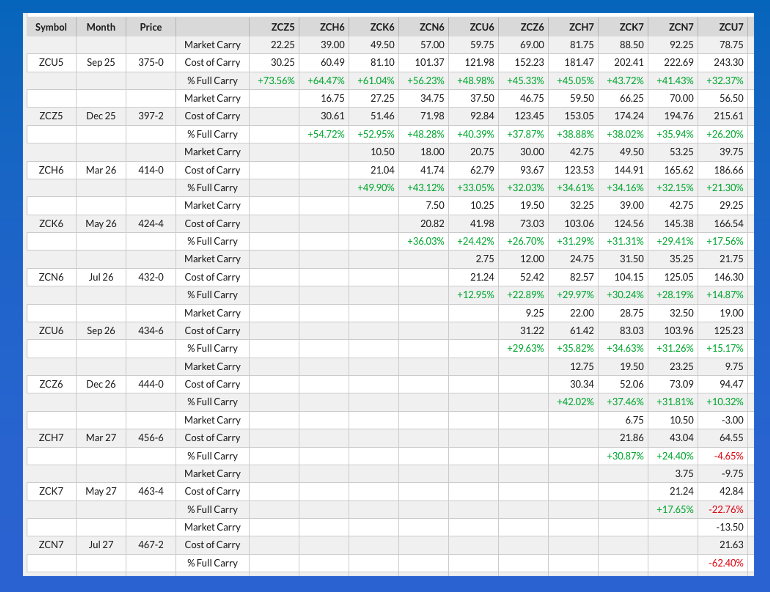Click the 22.25 market carry value
The height and width of the screenshot is (592, 770).
(283, 45)
